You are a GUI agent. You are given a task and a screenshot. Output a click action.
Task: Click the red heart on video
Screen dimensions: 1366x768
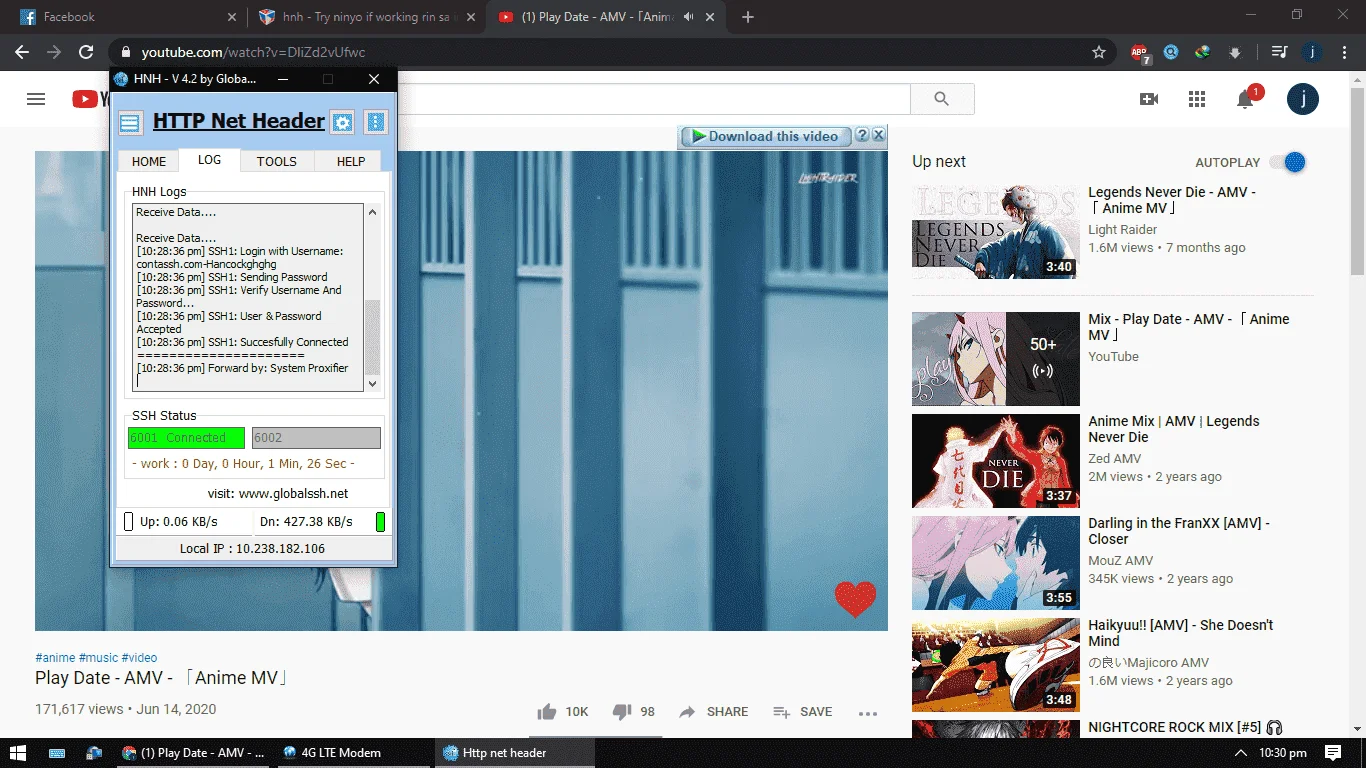point(855,599)
